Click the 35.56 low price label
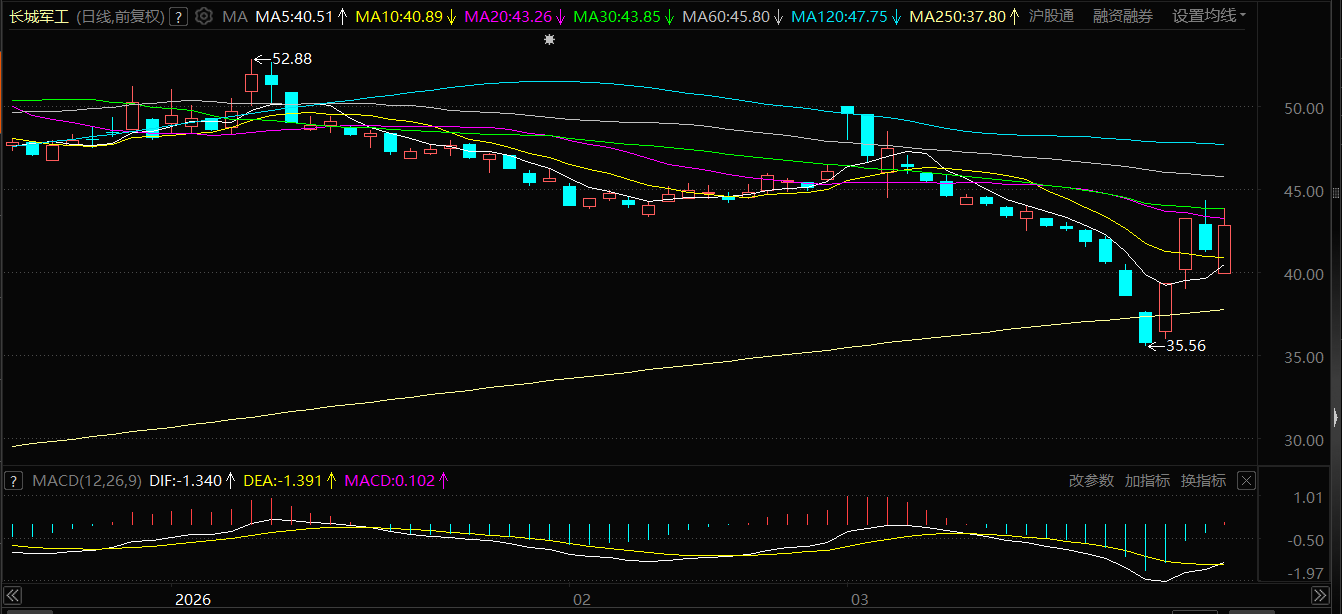This screenshot has height=614, width=1342. click(x=1186, y=346)
